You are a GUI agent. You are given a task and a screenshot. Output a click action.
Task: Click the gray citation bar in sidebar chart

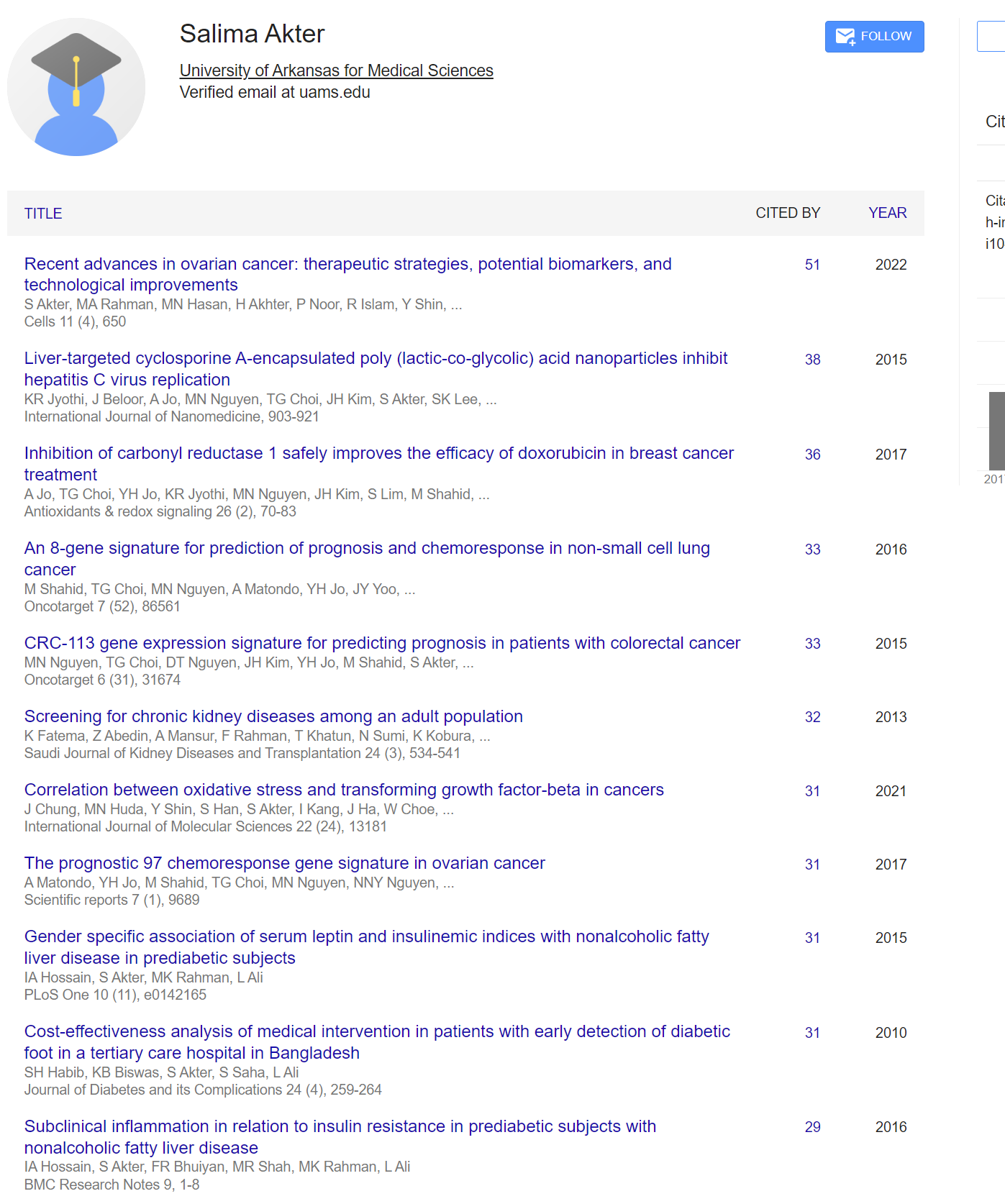pyautogui.click(x=997, y=431)
